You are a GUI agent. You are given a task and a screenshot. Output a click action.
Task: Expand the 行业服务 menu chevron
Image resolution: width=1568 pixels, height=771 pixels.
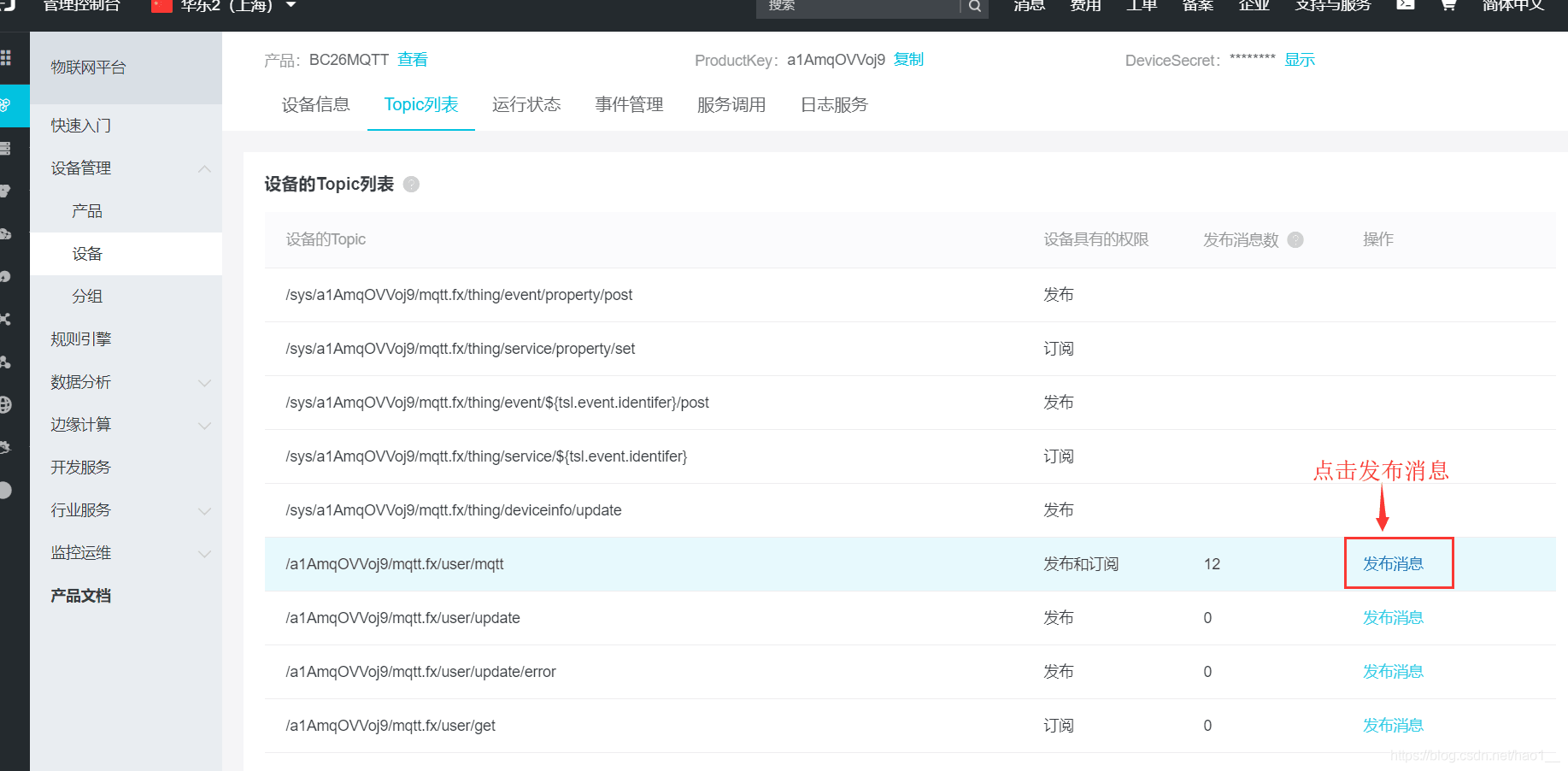pos(204,510)
